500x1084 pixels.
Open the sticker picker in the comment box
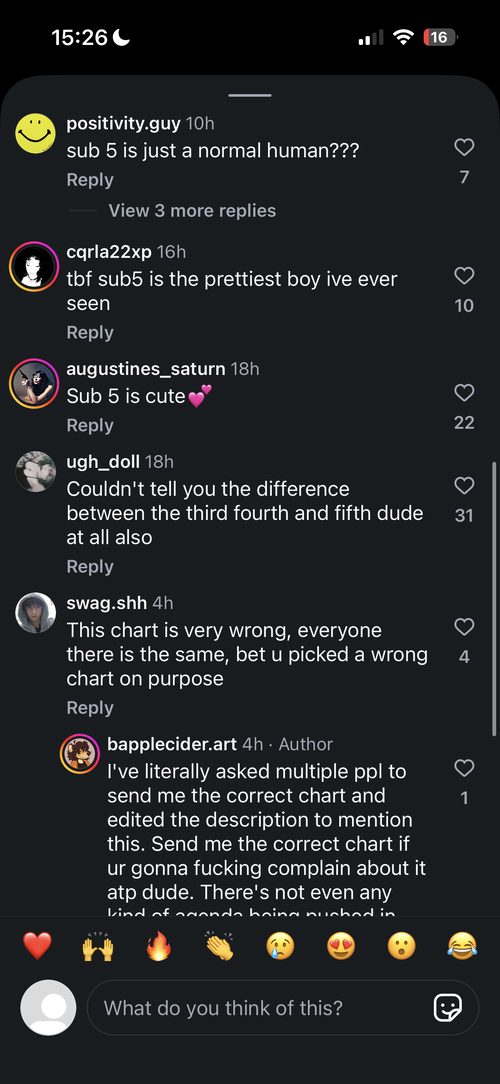(447, 1008)
